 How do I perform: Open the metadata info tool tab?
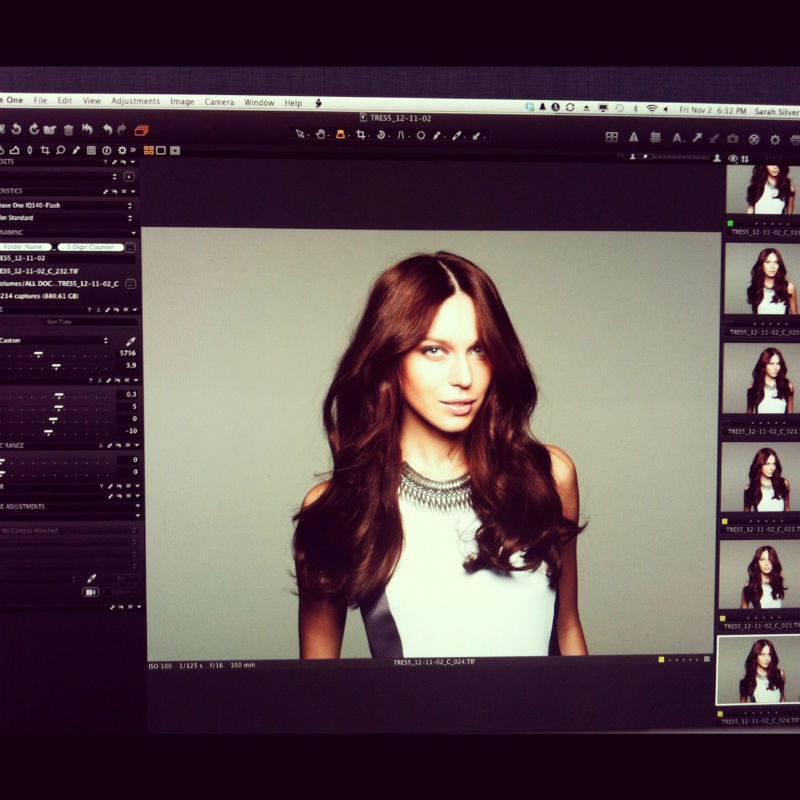click(x=106, y=150)
